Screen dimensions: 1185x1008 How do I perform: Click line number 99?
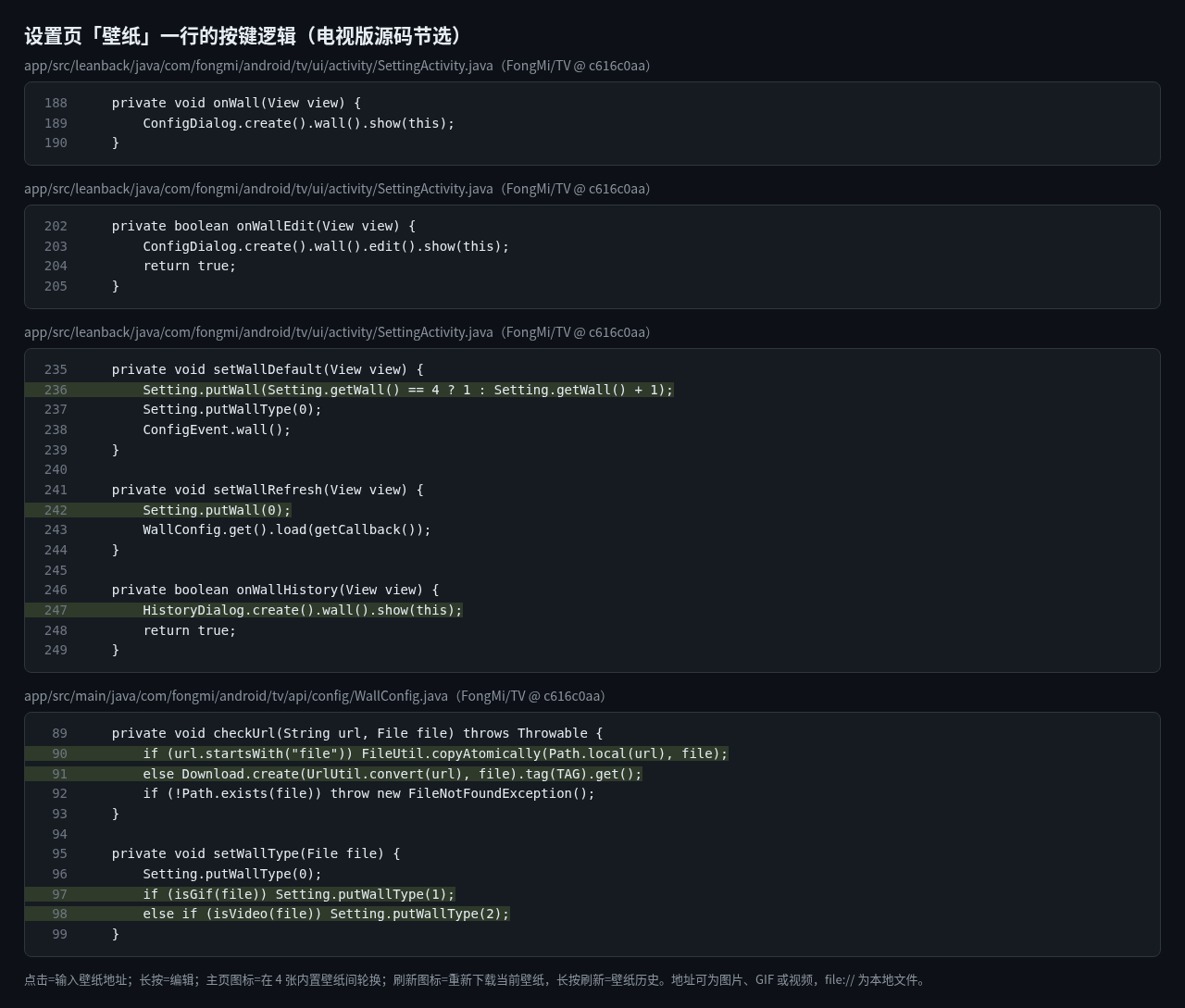coord(59,934)
